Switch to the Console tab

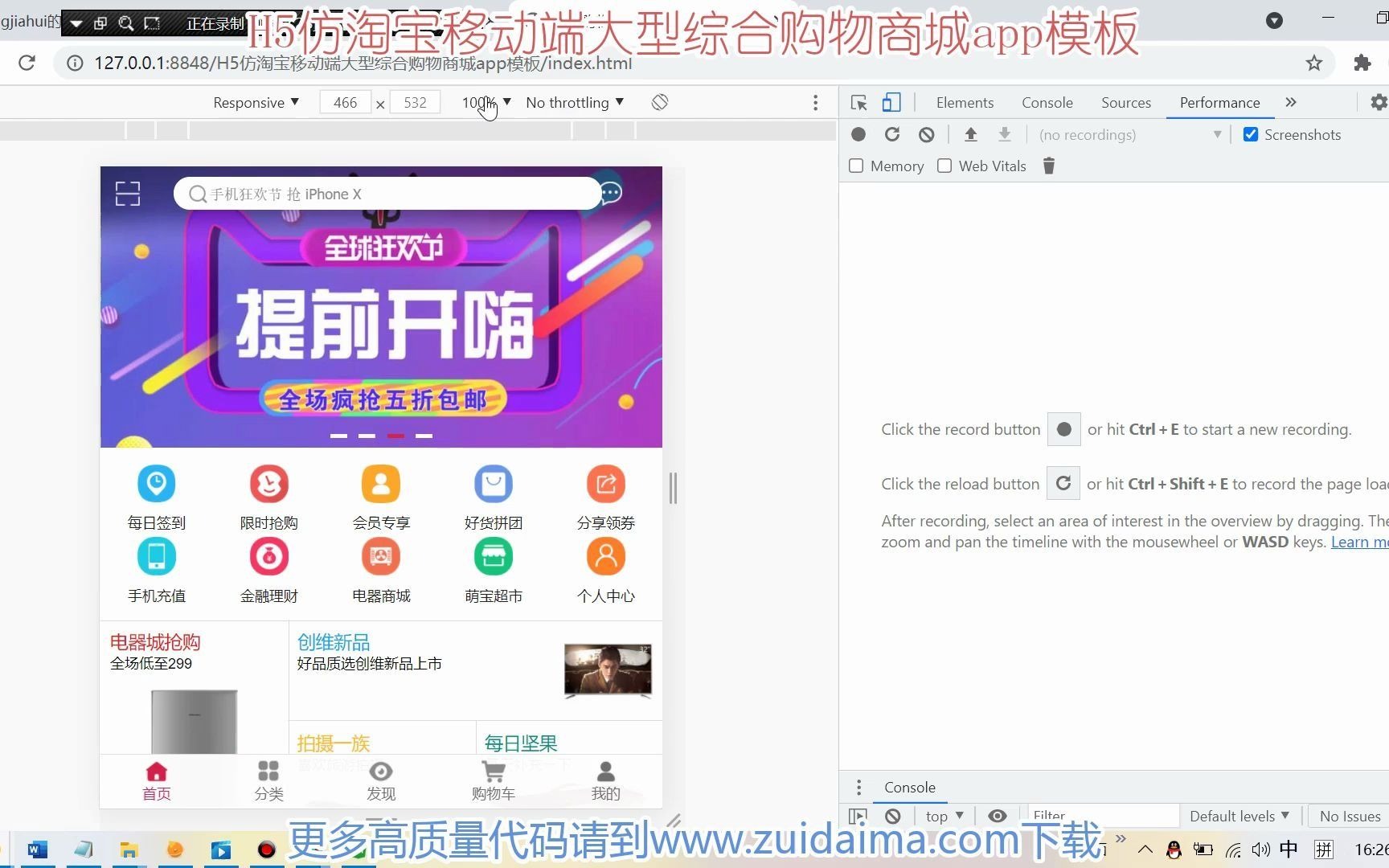pyautogui.click(x=1047, y=102)
